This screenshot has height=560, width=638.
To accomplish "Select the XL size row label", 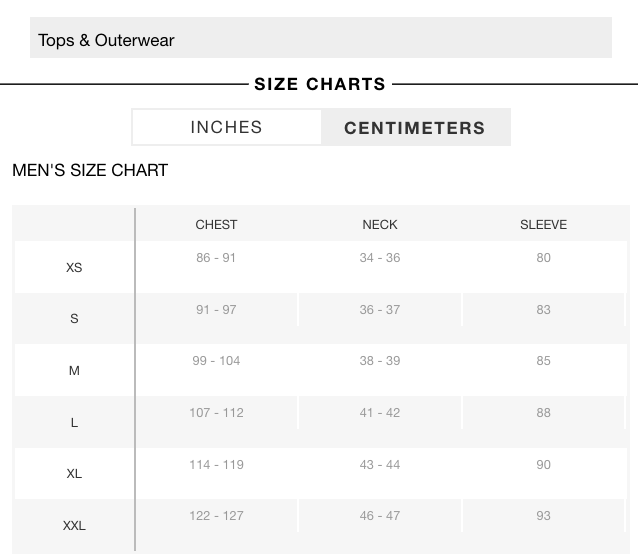I will click(74, 474).
